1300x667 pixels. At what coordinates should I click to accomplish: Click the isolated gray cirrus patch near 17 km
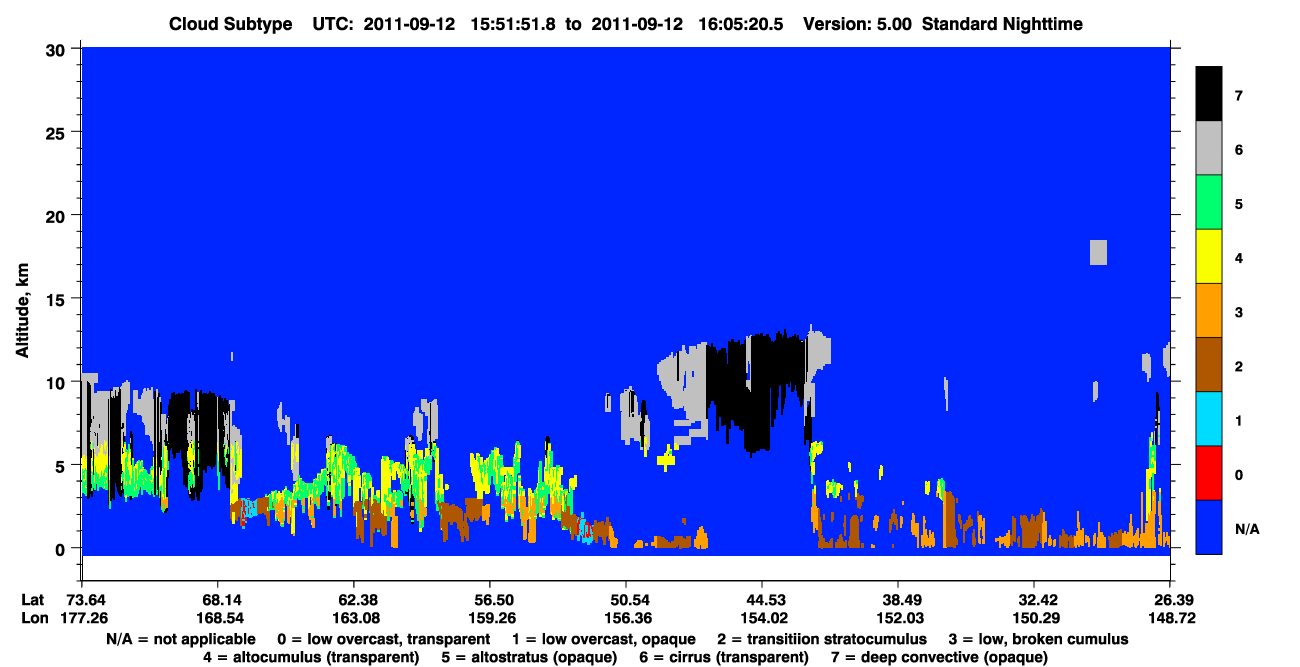point(1098,252)
